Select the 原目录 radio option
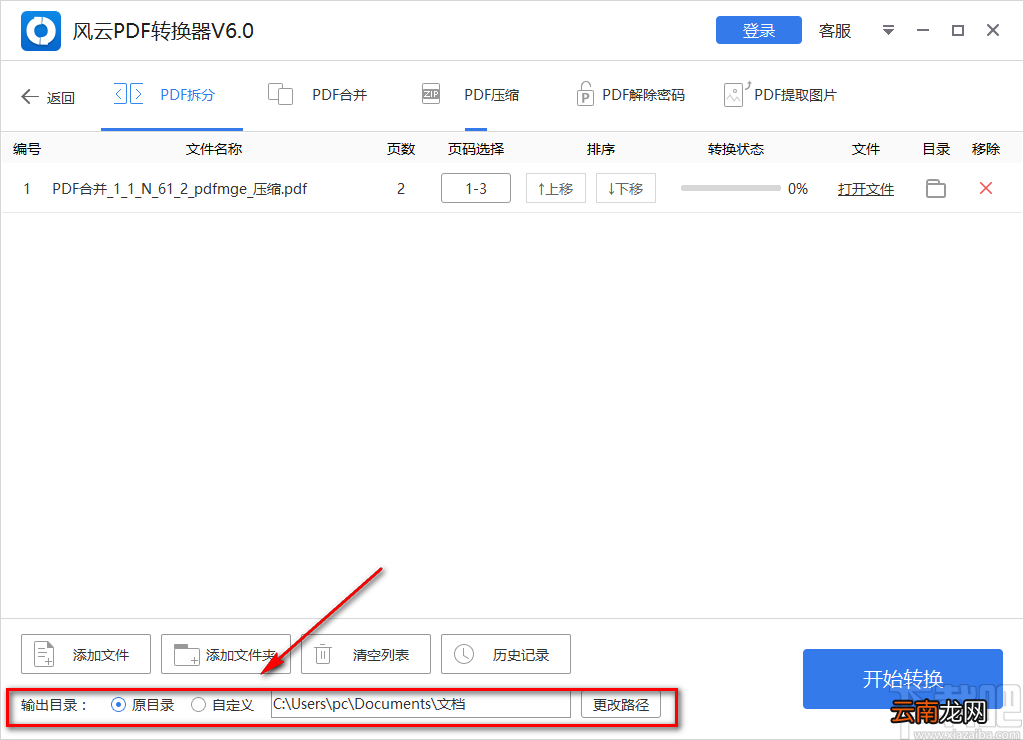The height and width of the screenshot is (740, 1024). pos(143,705)
